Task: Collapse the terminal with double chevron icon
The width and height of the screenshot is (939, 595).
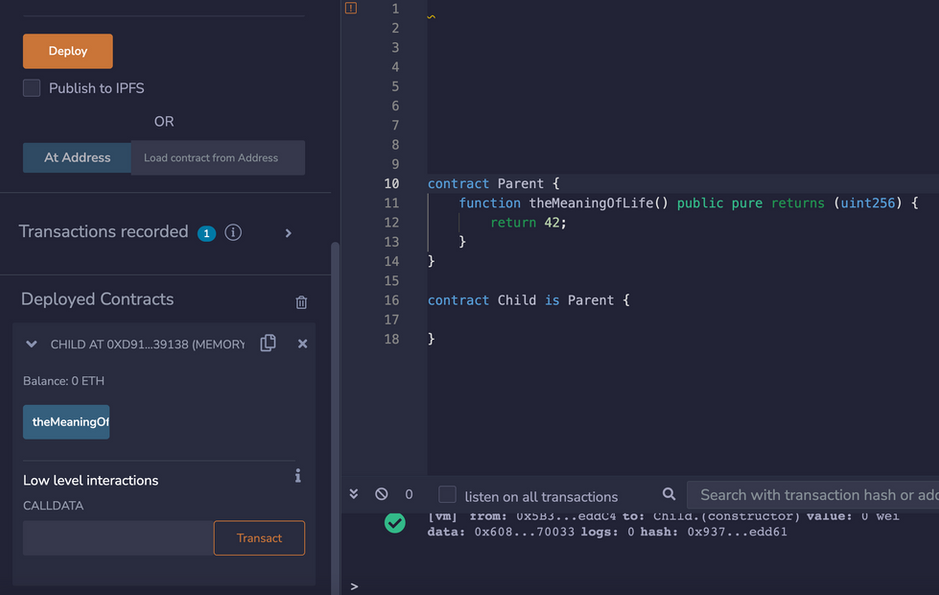Action: click(x=354, y=494)
